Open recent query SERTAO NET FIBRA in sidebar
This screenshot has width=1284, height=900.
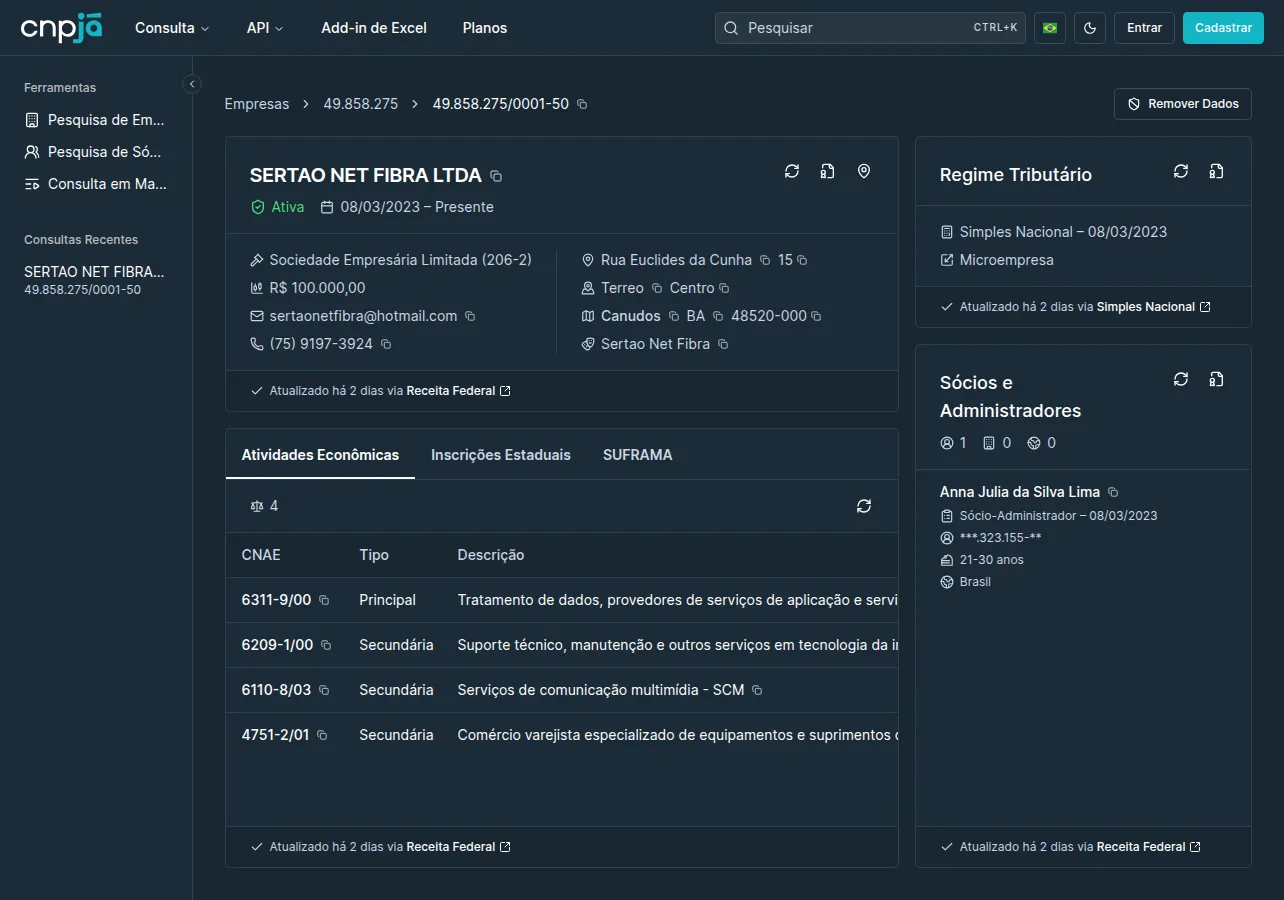tap(96, 280)
